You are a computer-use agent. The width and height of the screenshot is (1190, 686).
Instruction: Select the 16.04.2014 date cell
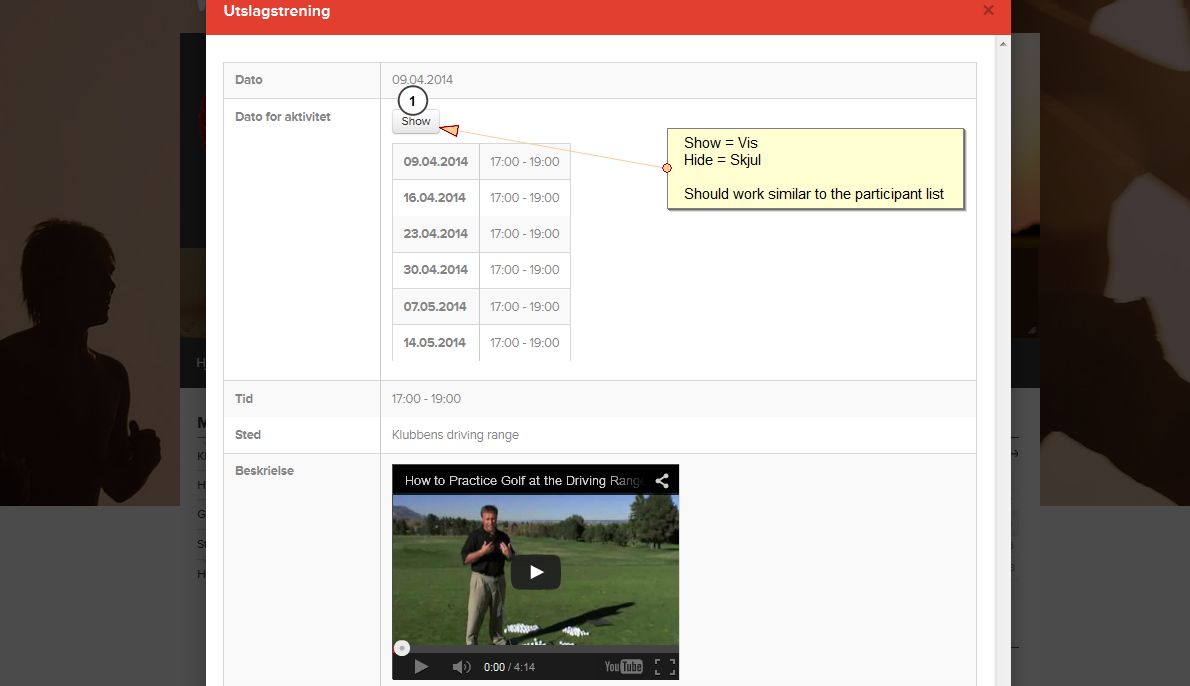[x=436, y=198]
